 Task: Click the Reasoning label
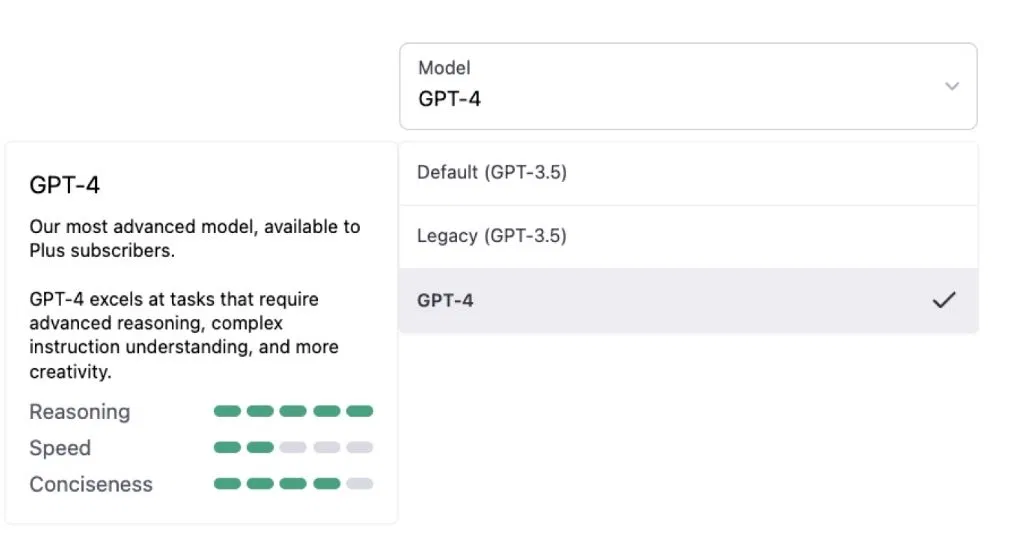click(x=80, y=412)
